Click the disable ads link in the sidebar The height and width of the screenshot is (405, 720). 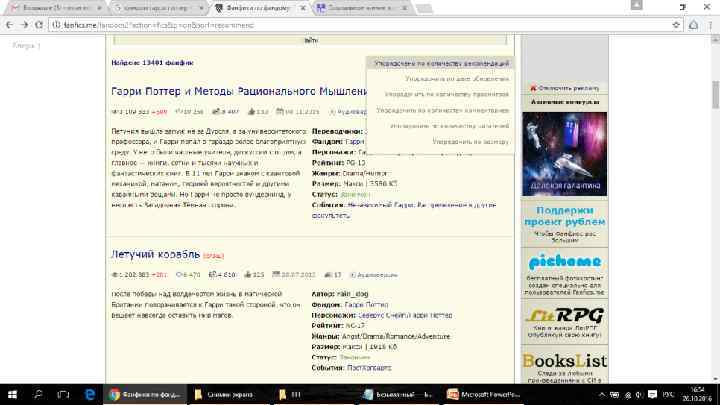[x=565, y=88]
